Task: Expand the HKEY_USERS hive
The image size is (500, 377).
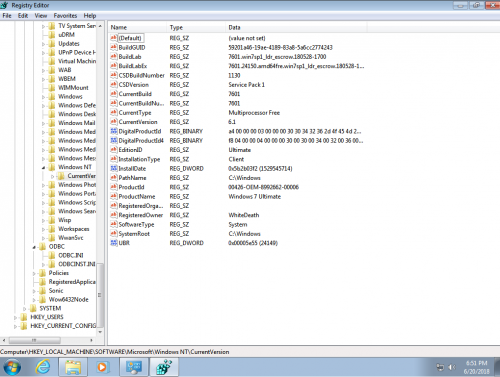Action: tap(15, 317)
